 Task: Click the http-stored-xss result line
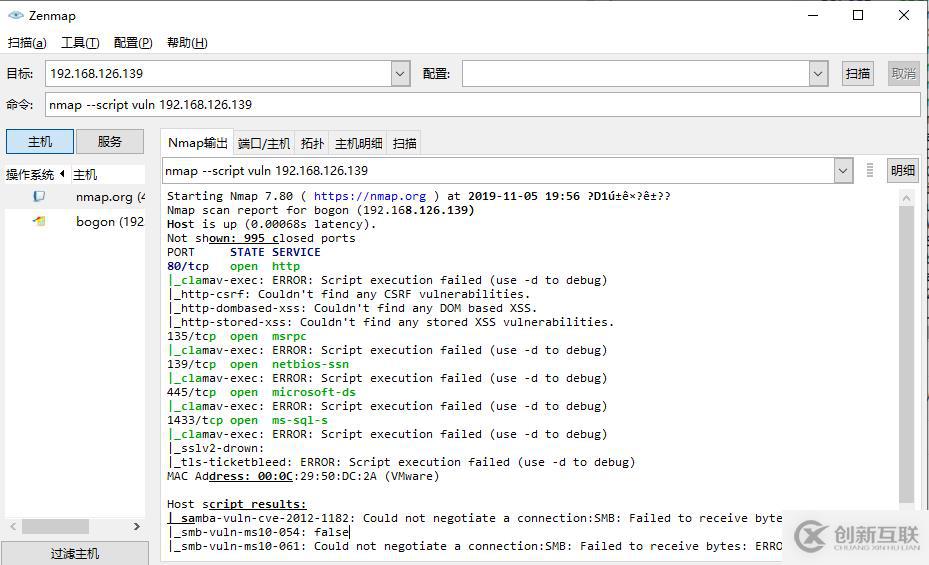tap(391, 322)
